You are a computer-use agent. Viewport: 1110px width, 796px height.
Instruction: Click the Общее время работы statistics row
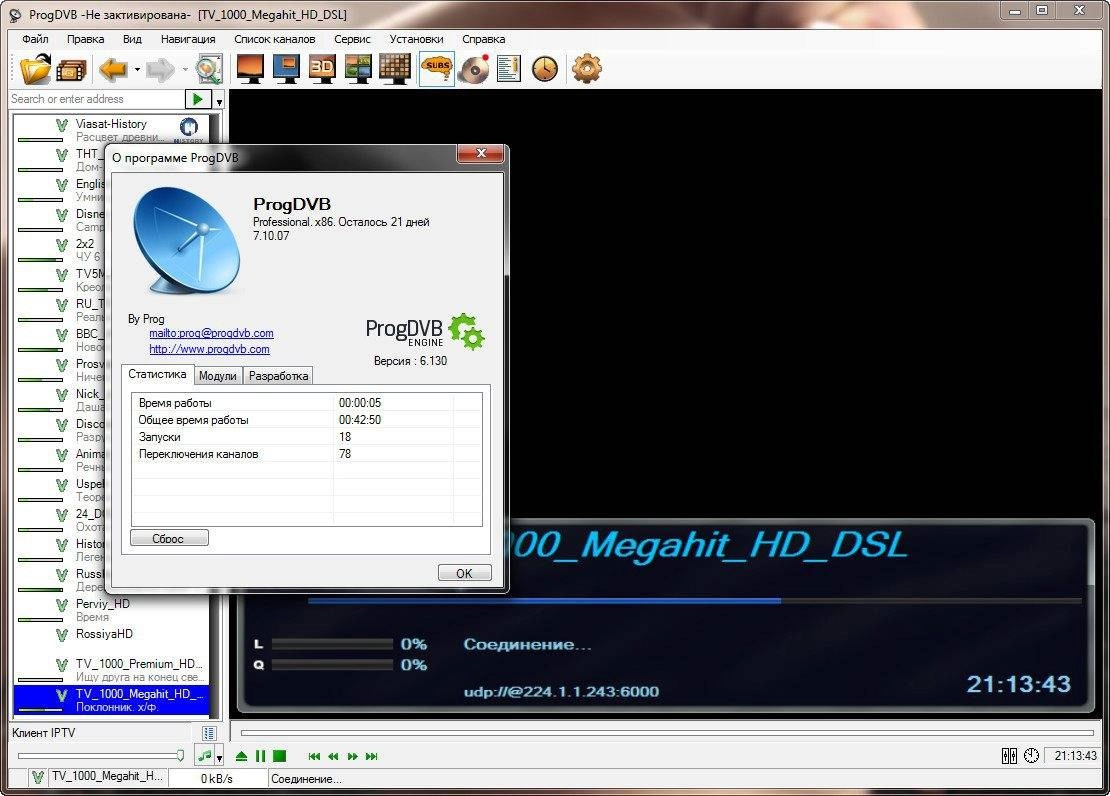pos(306,420)
